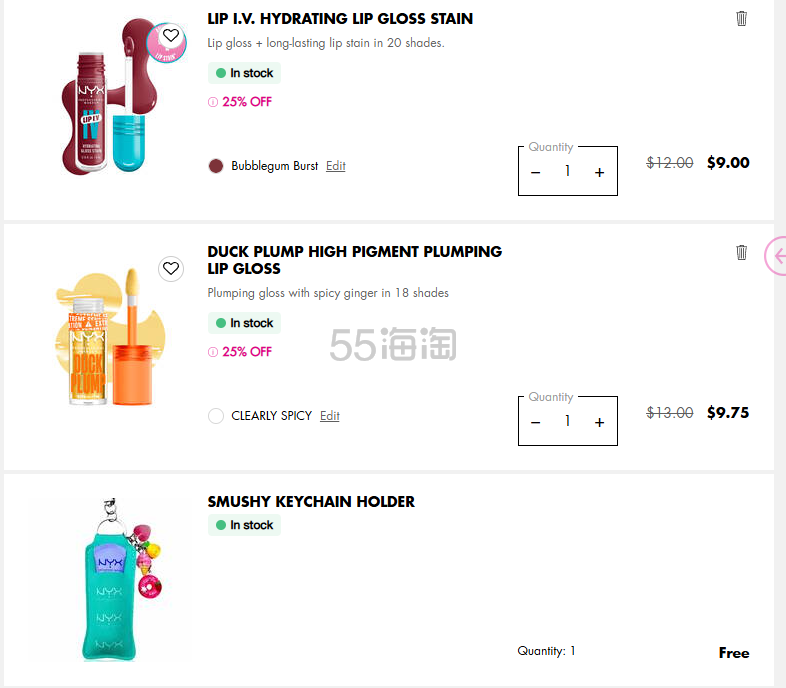Viewport: 786px width, 688px height.
Task: Decrease Lip I.V. quantity with minus
Action: [535, 173]
